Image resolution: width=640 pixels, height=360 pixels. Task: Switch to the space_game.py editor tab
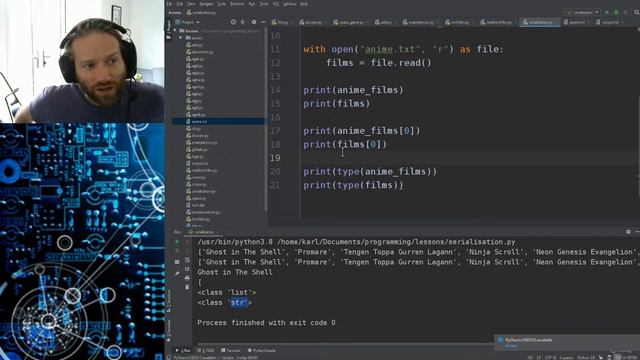tap(351, 22)
